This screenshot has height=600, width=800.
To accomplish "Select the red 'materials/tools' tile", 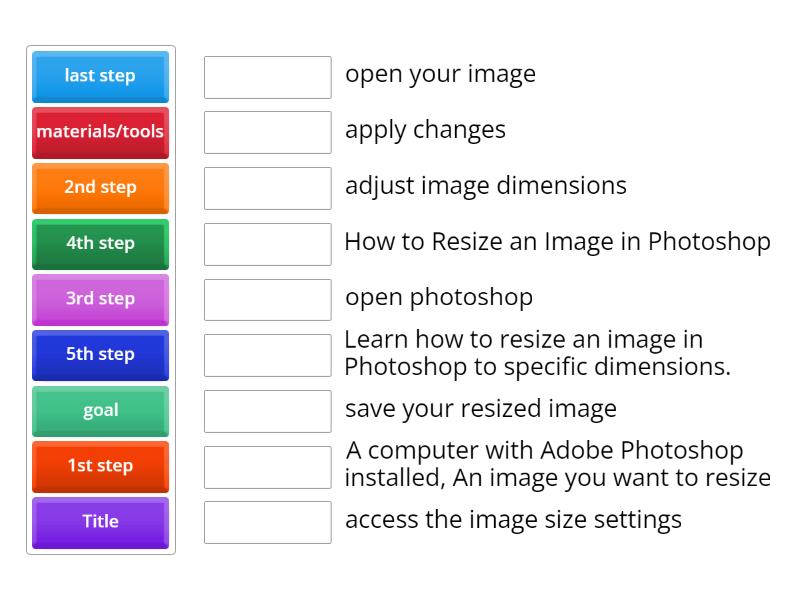I will coord(100,132).
